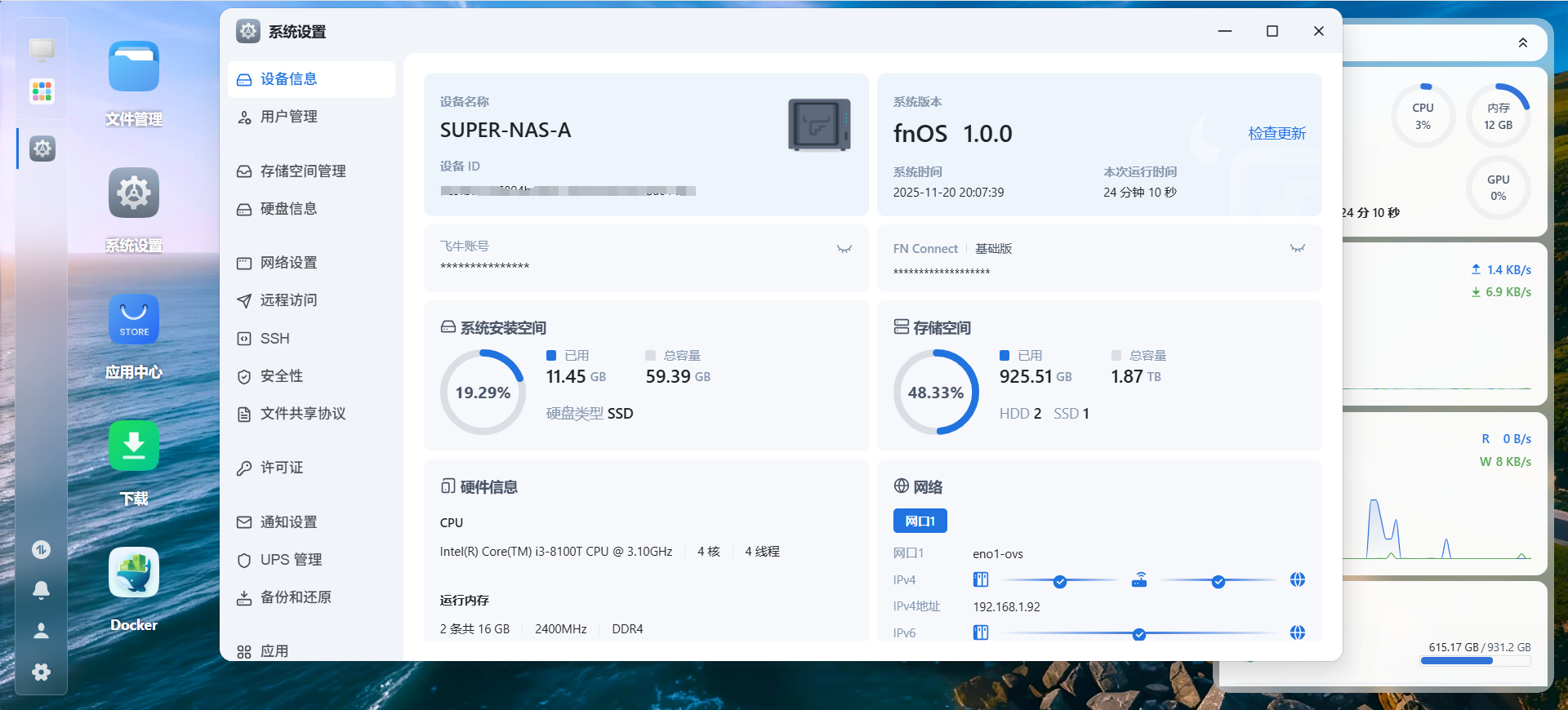This screenshot has height=710, width=1568.
Task: Collapse the monitor widget panel chevron
Action: (1522, 42)
